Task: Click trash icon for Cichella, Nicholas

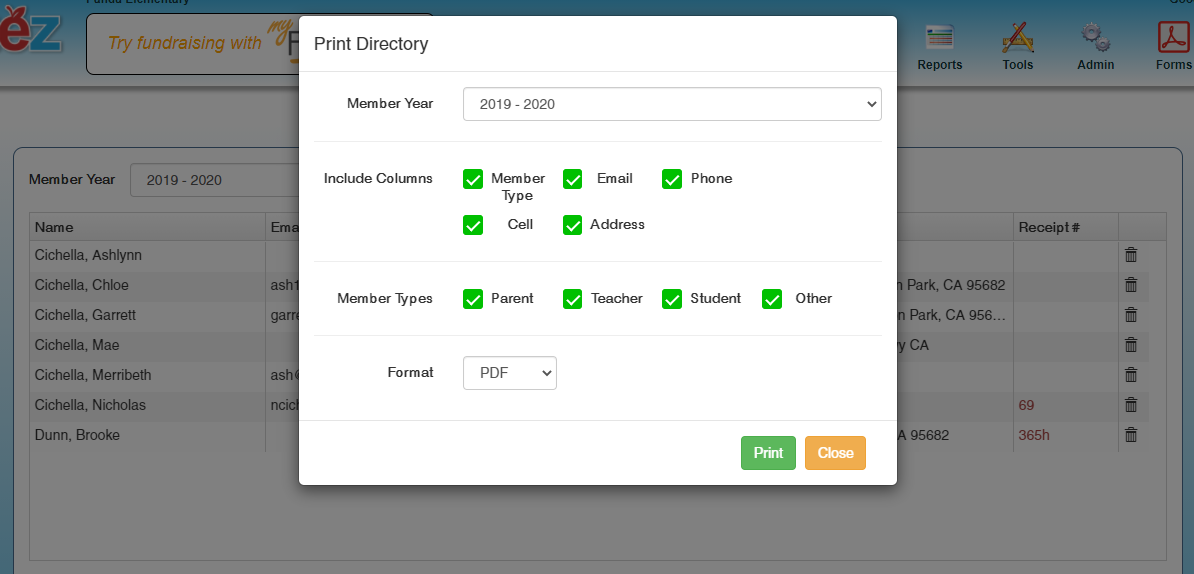Action: pos(1131,405)
